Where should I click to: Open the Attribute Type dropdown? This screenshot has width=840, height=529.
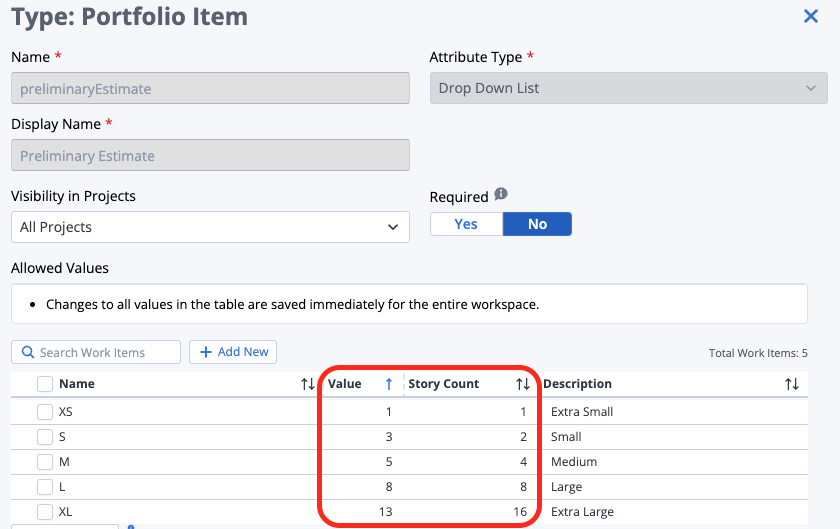(628, 88)
